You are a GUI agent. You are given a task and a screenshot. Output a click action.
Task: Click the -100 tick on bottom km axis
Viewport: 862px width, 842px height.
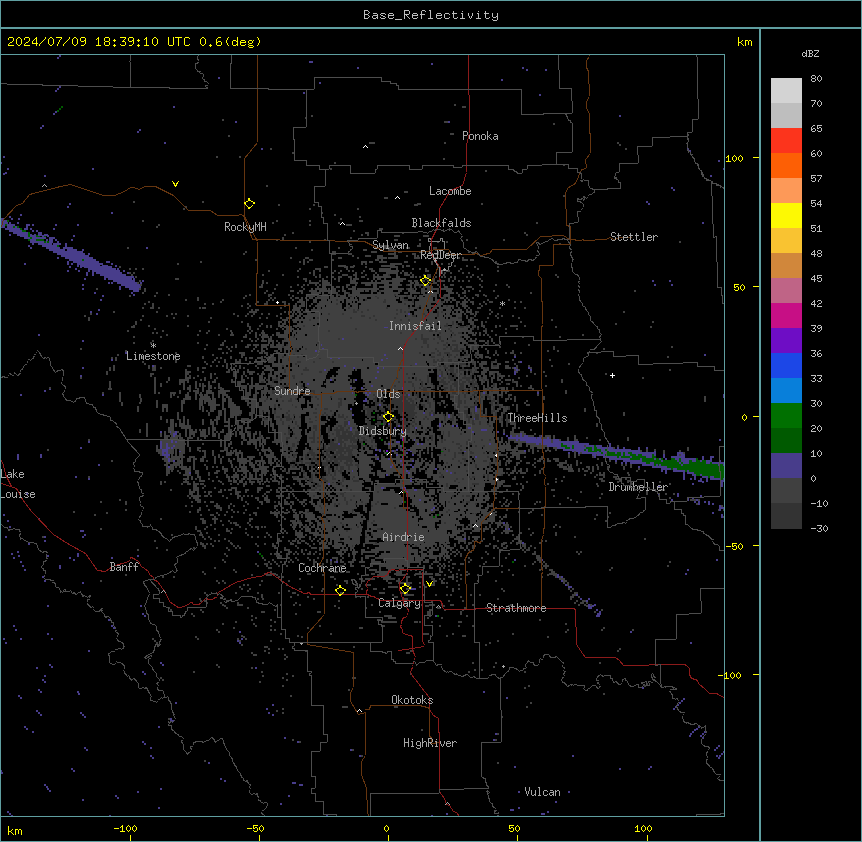[x=125, y=828]
